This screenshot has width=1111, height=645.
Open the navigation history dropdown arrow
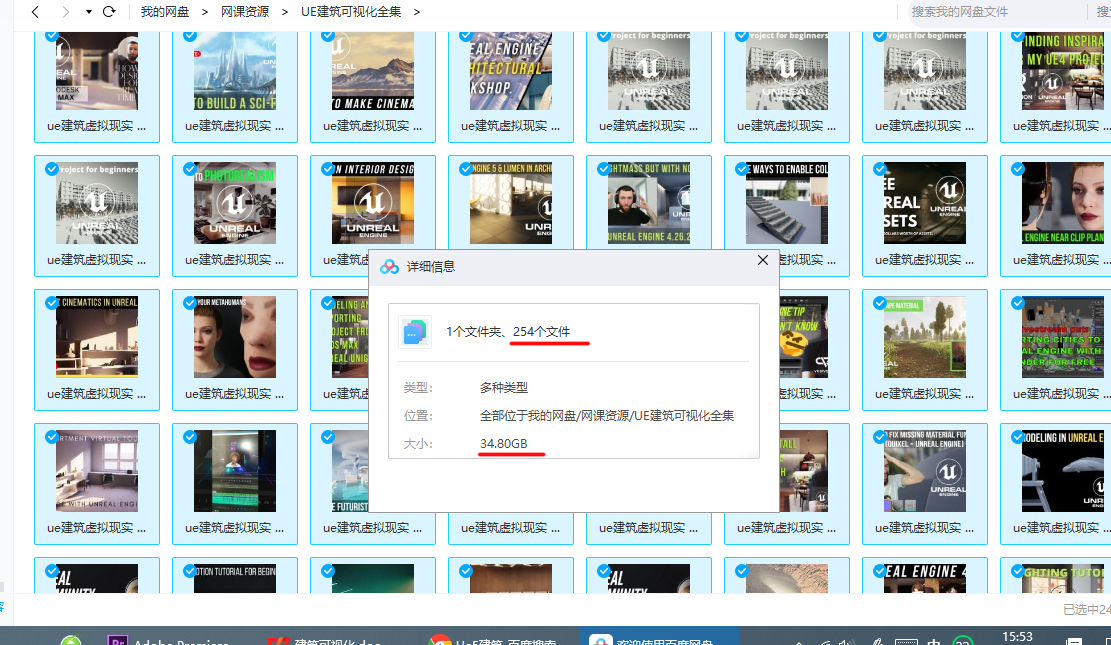pos(89,11)
